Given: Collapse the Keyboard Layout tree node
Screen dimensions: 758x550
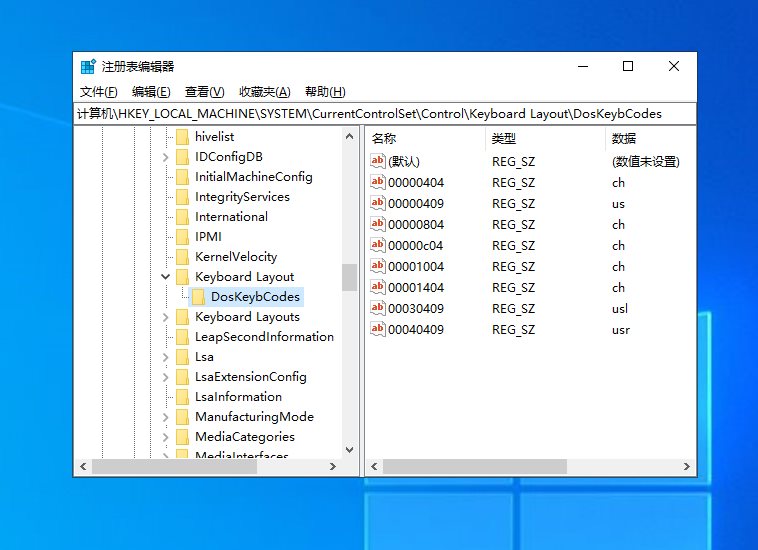Looking at the screenshot, I should point(165,276).
